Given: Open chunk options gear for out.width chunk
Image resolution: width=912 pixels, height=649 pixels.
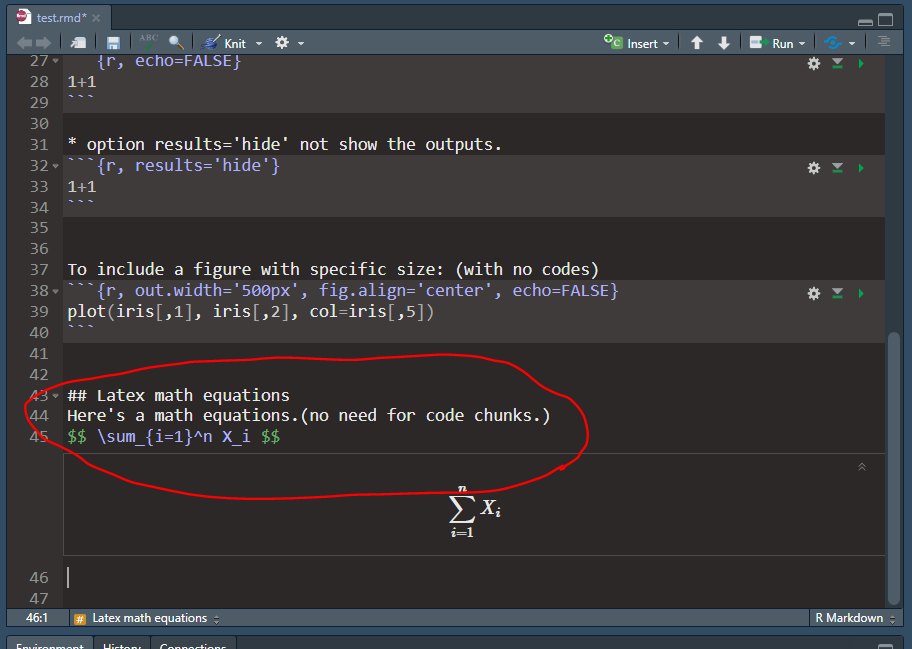Looking at the screenshot, I should (814, 294).
